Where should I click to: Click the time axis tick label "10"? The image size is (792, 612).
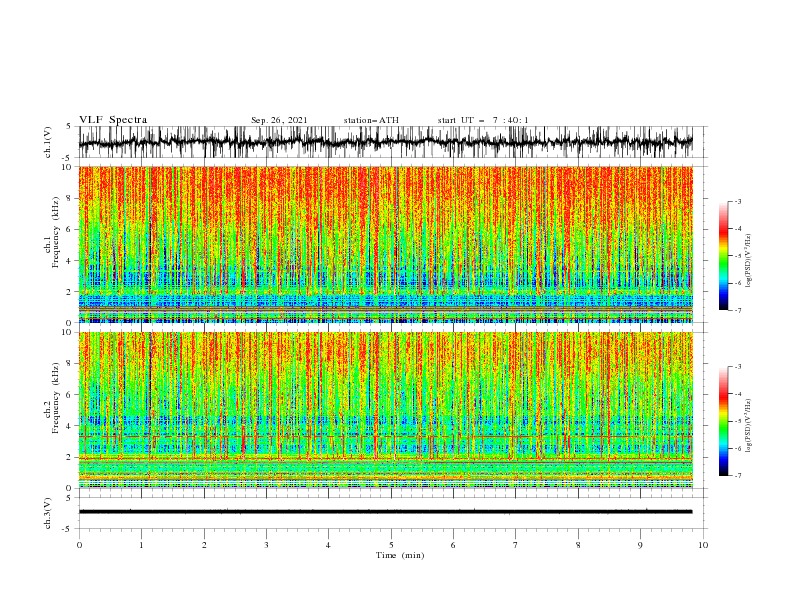click(703, 545)
